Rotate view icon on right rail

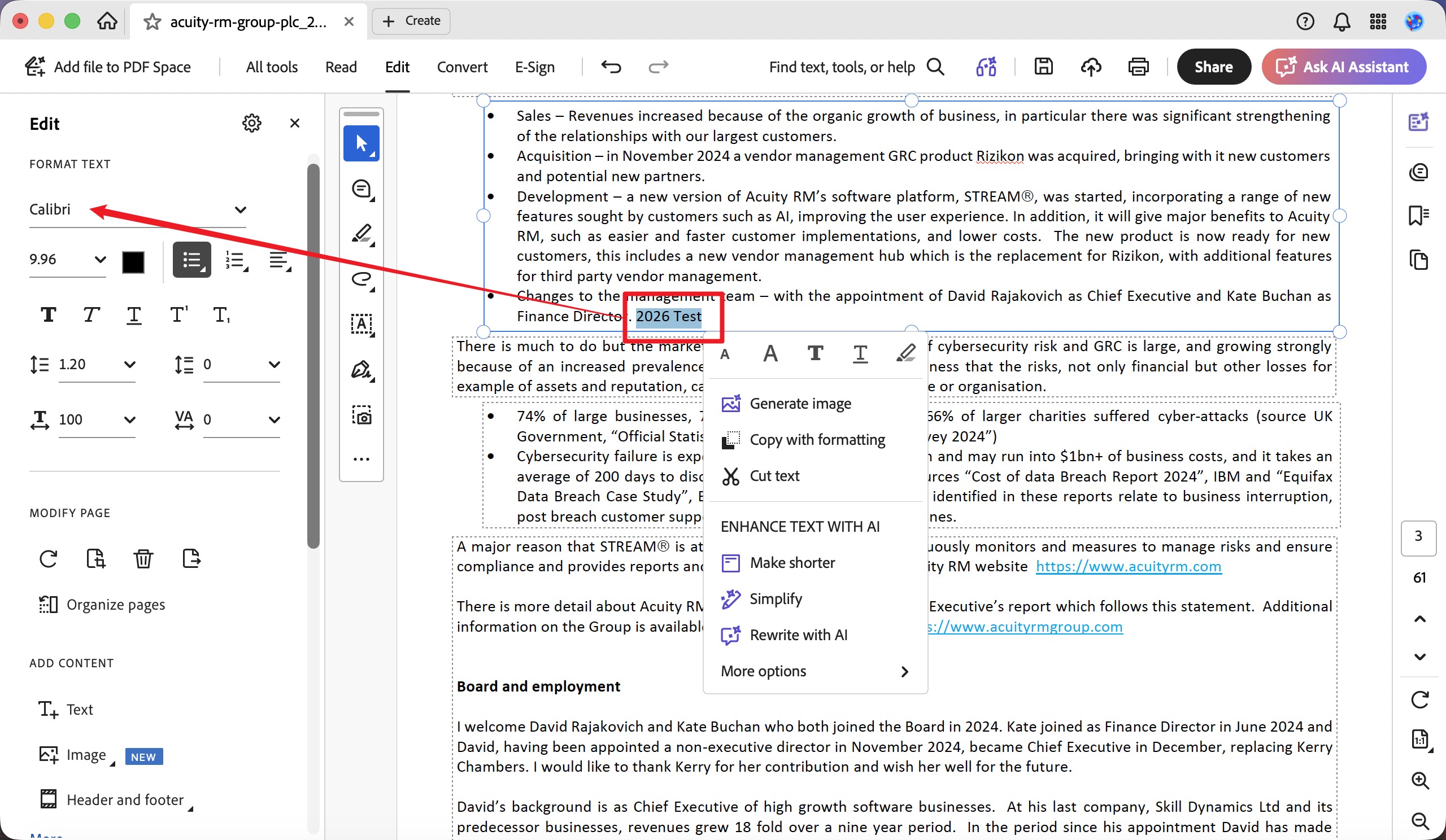[x=1419, y=699]
